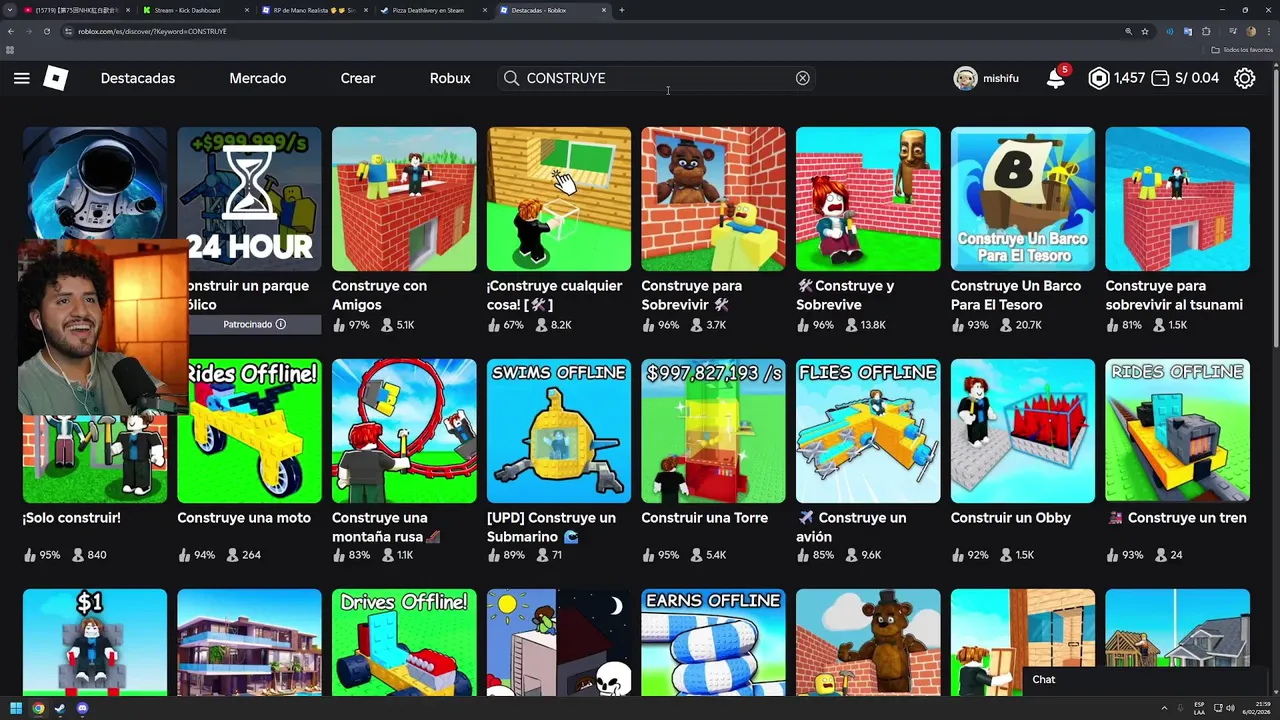Open a new browser tab

click(622, 10)
